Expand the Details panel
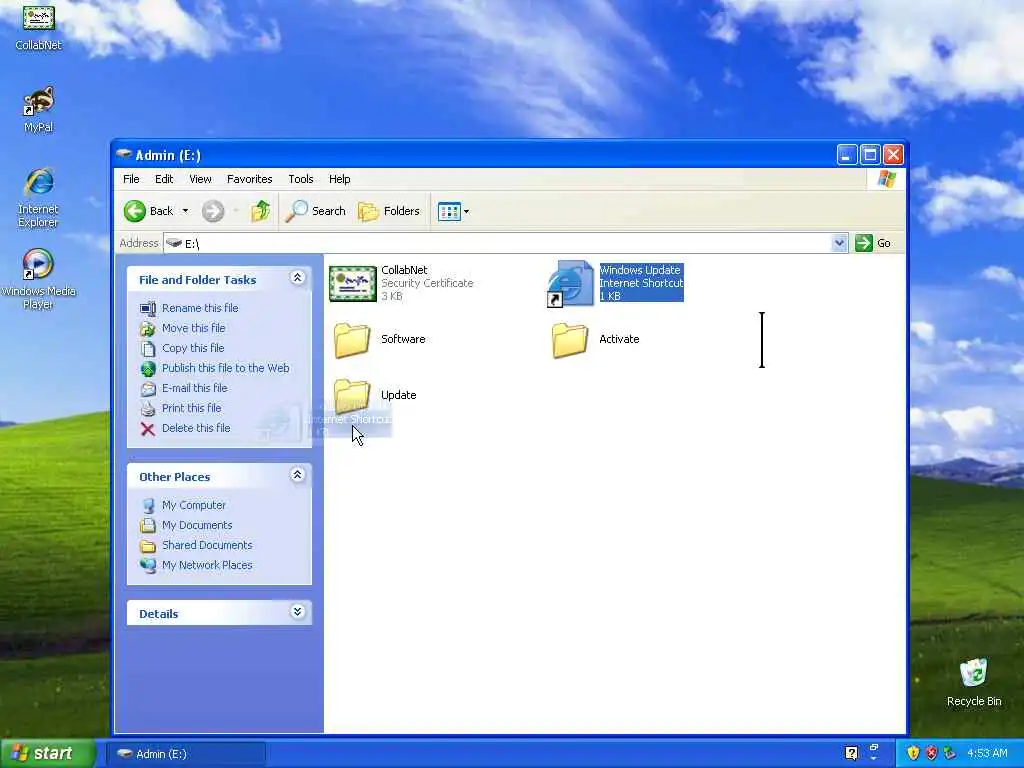This screenshot has height=768, width=1024. coord(297,612)
